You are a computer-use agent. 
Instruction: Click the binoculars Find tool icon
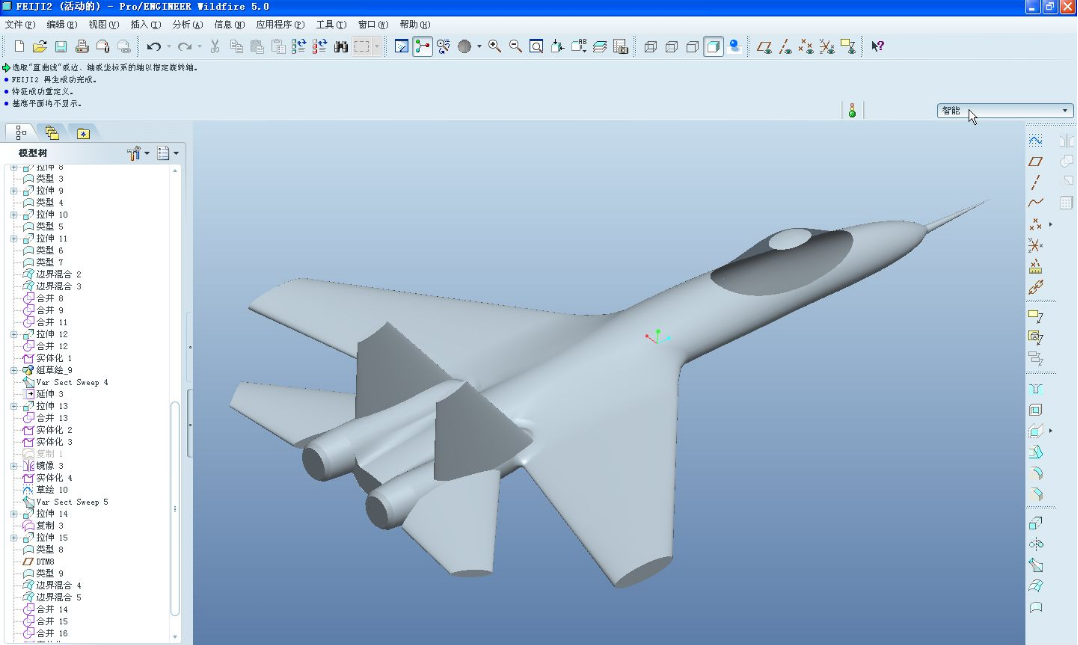(341, 46)
